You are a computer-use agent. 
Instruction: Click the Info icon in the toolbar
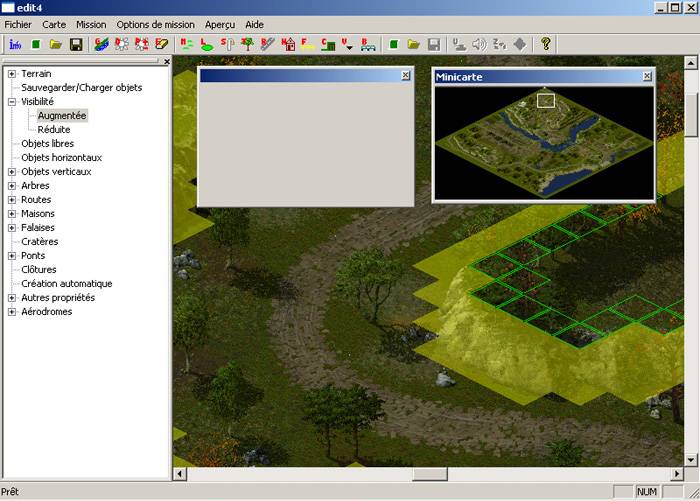[15, 44]
